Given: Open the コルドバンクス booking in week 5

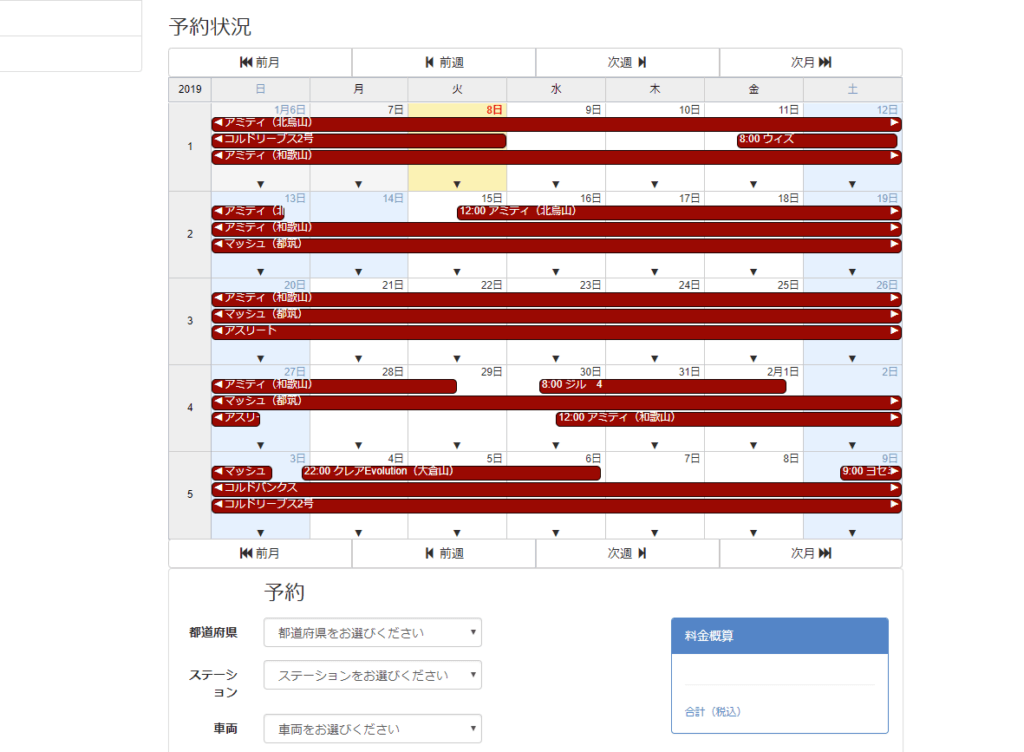Looking at the screenshot, I should click(556, 488).
